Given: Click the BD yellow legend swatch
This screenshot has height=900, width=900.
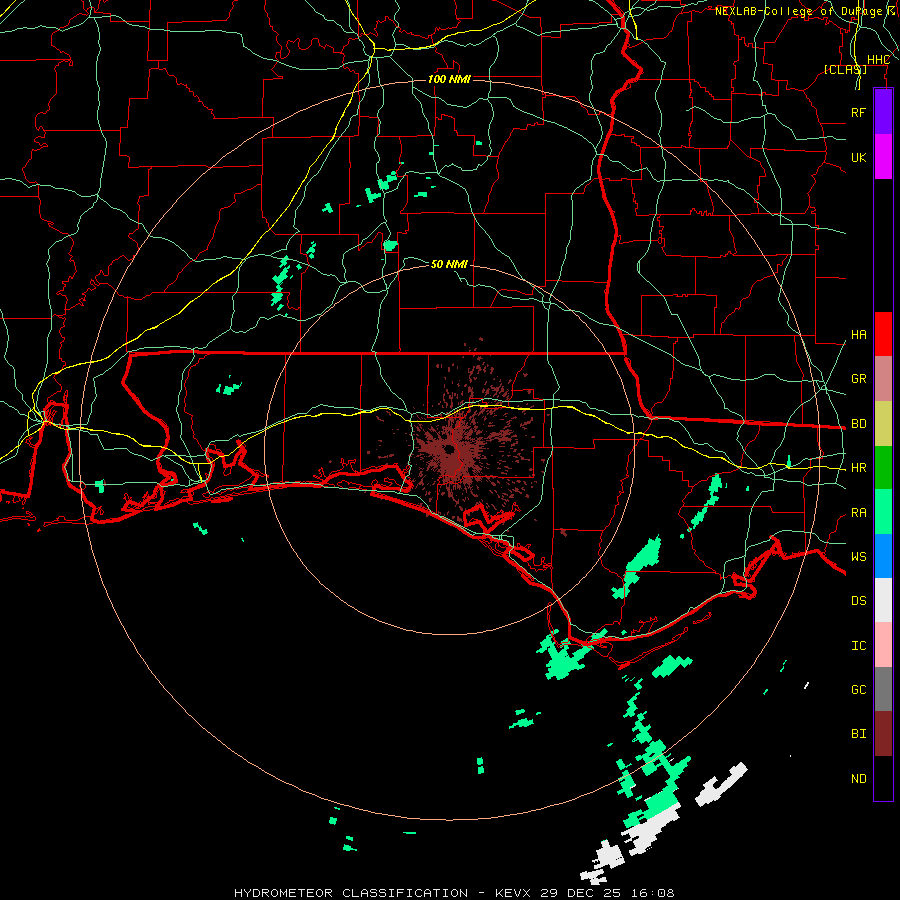Looking at the screenshot, I should click(x=883, y=424).
